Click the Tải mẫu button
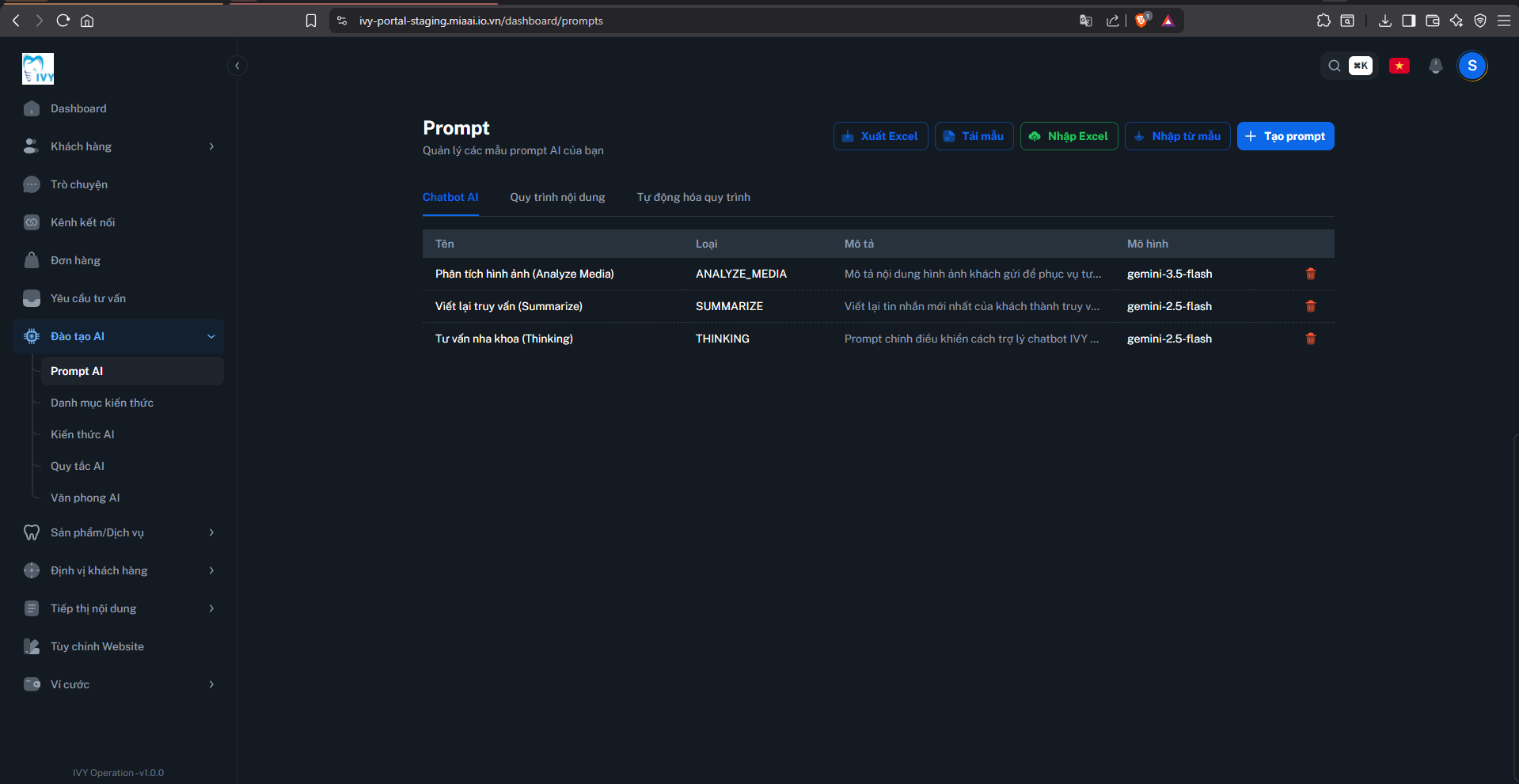The width and height of the screenshot is (1519, 784). [974, 136]
